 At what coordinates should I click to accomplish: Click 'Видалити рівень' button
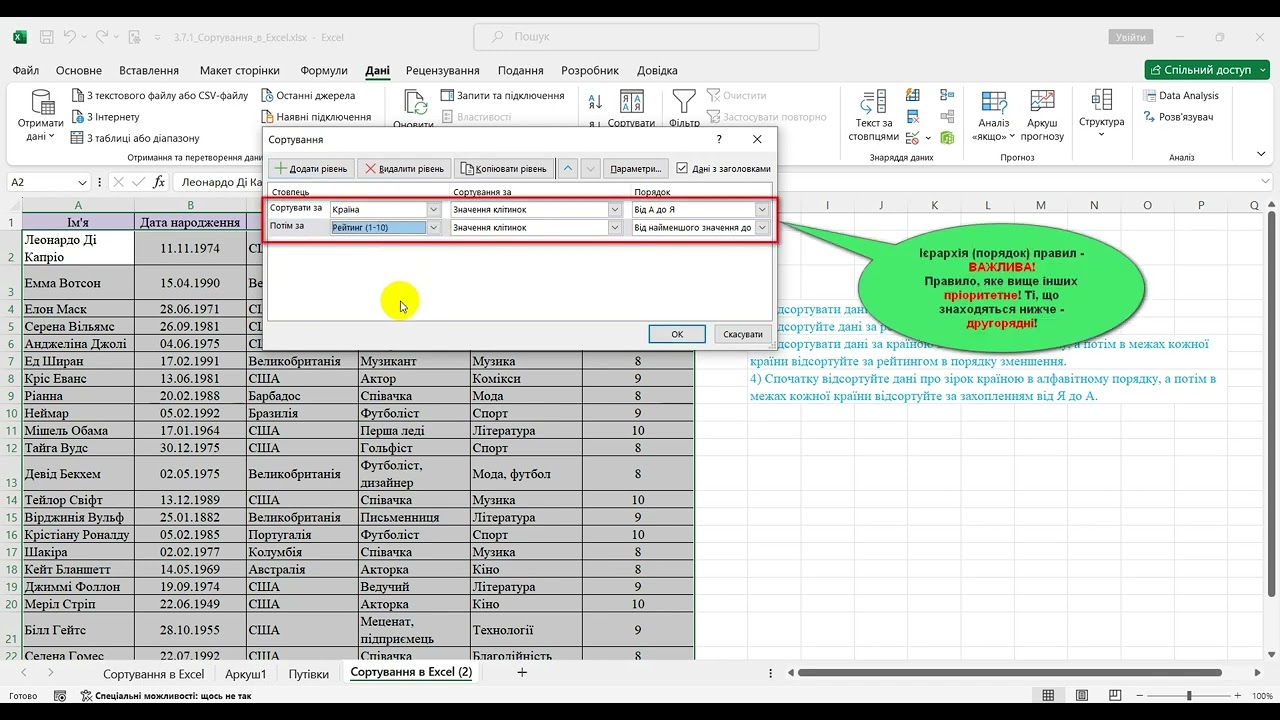(404, 169)
